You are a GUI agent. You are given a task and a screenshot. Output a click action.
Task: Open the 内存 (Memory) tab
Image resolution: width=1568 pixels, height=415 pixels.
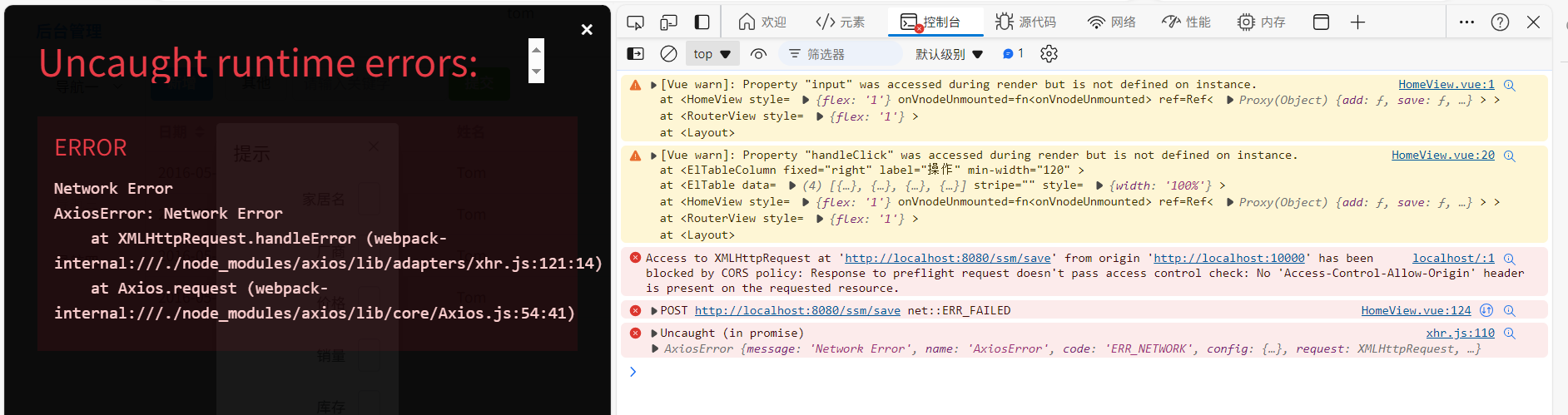pyautogui.click(x=1261, y=22)
